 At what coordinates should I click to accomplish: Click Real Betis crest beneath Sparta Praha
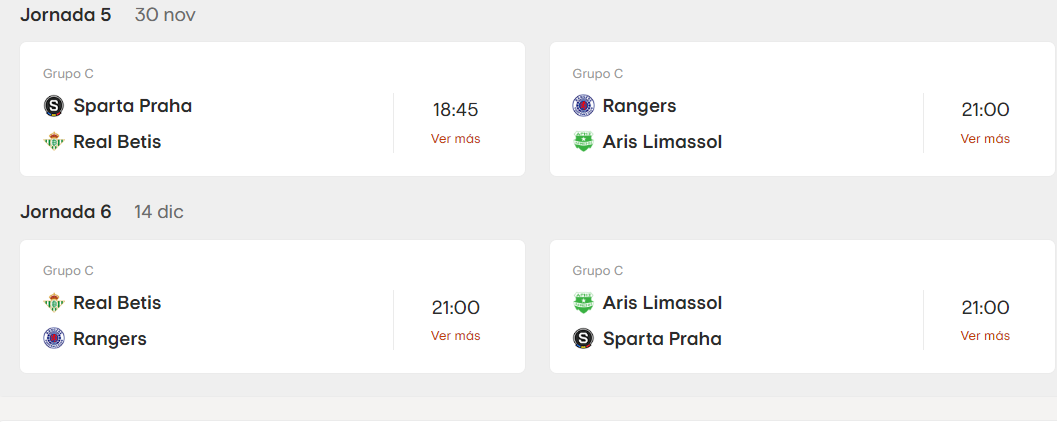(x=54, y=142)
